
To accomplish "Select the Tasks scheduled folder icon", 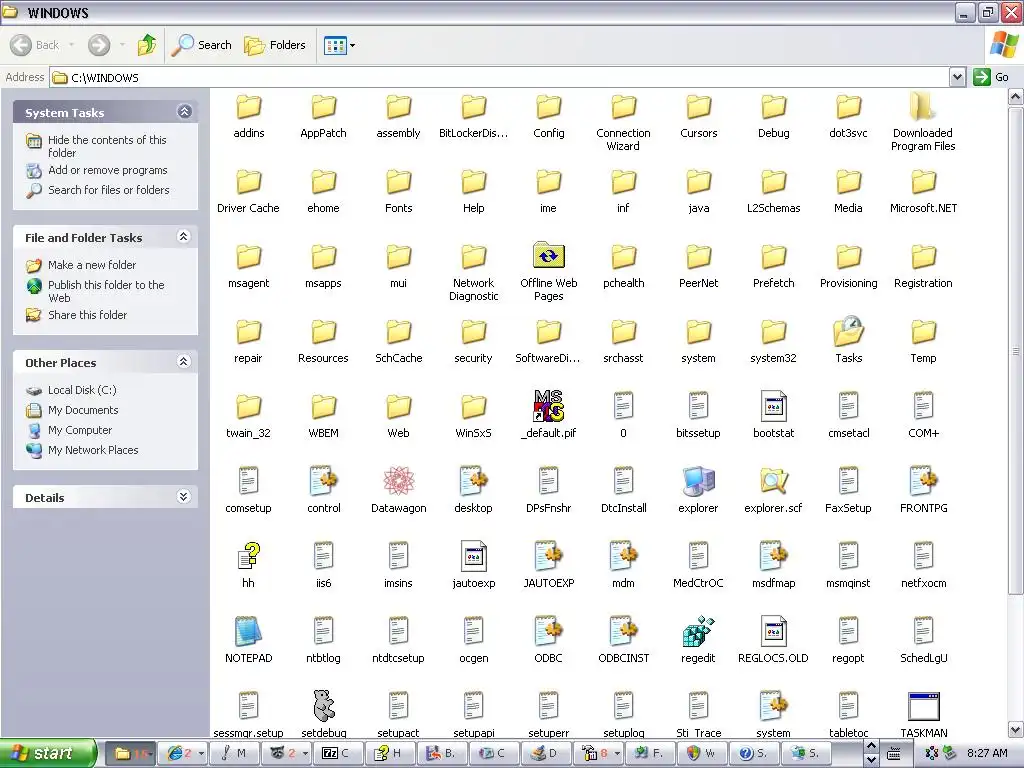I will coord(848,331).
